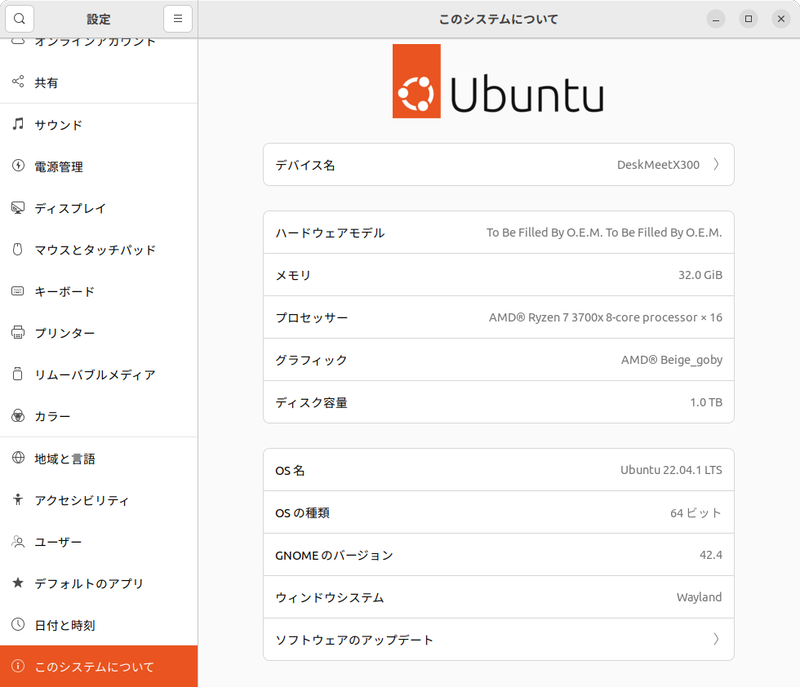Open ソフトウェアのアップデート via its chevron
This screenshot has height=687, width=800.
(x=716, y=639)
